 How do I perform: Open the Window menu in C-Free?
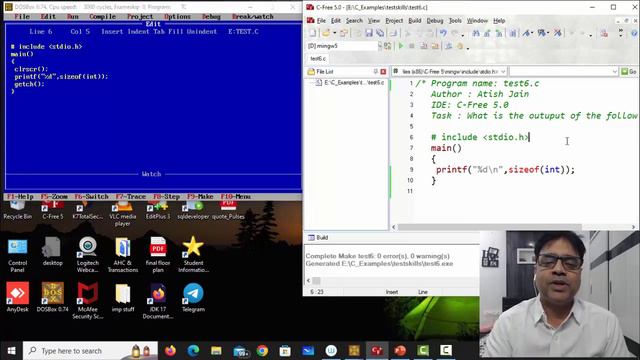click(477, 20)
